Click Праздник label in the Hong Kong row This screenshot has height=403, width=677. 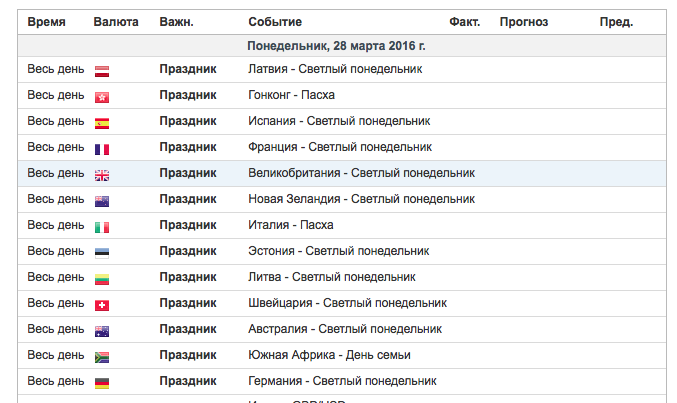pyautogui.click(x=188, y=95)
